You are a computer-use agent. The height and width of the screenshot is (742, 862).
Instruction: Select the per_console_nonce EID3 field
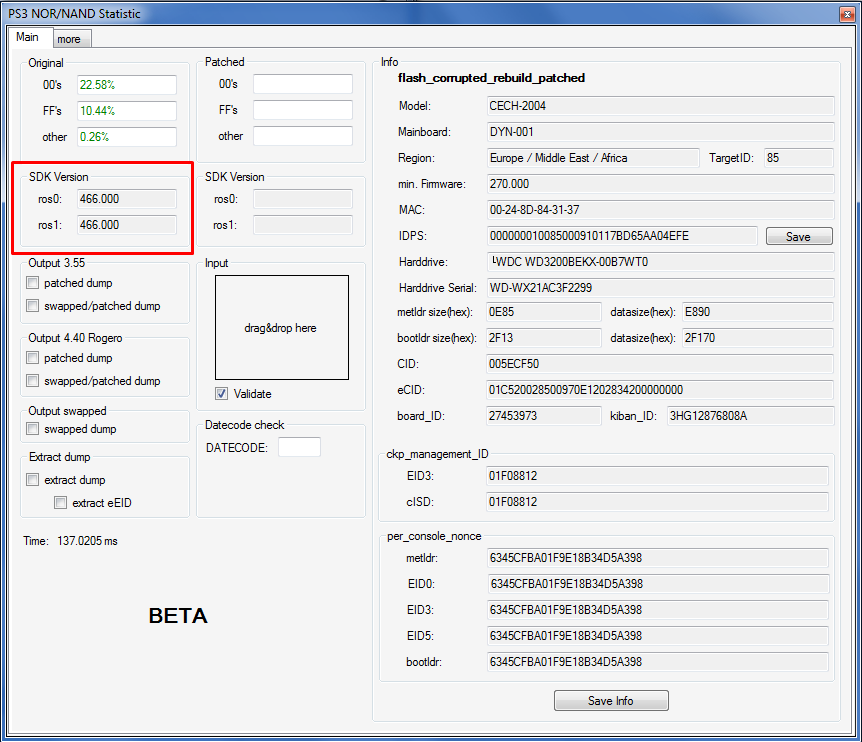pyautogui.click(x=658, y=610)
